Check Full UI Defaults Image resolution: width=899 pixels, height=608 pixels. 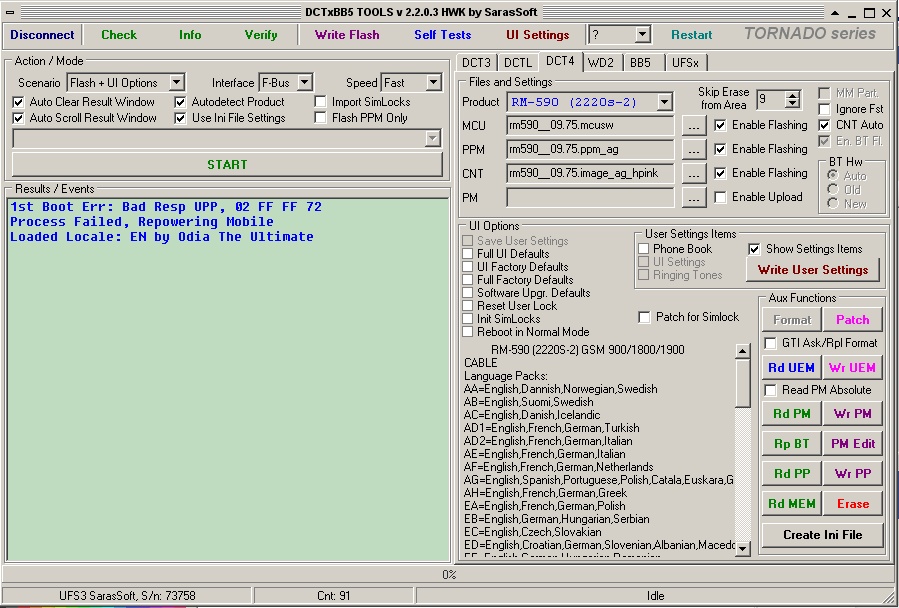pyautogui.click(x=468, y=254)
